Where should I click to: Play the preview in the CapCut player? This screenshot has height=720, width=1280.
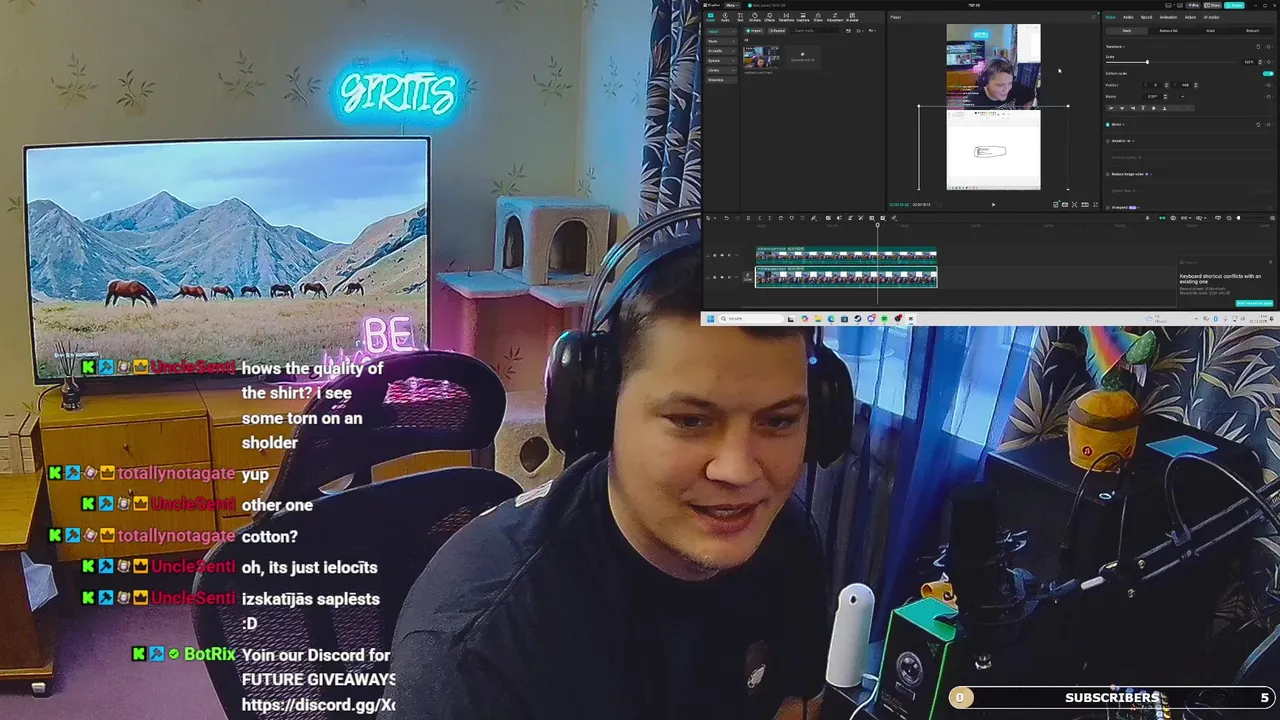coord(994,205)
